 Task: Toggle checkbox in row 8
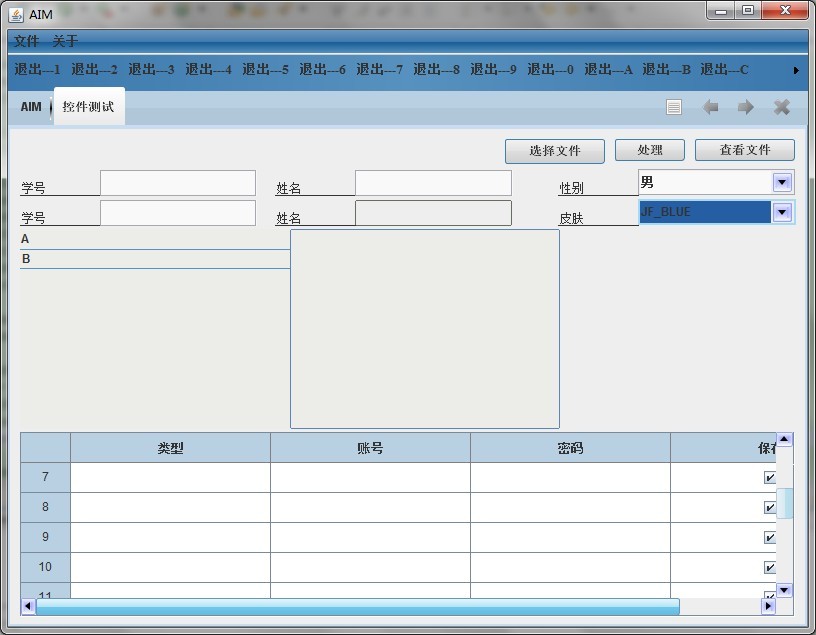770,507
